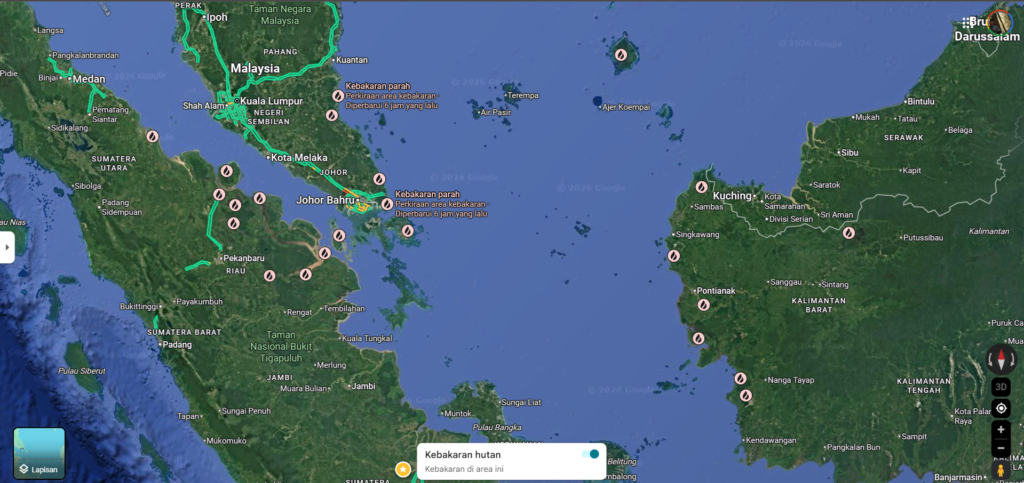Rotate map clockwise using compass right arrow
Screen dimensions: 1024x483
[1014, 360]
